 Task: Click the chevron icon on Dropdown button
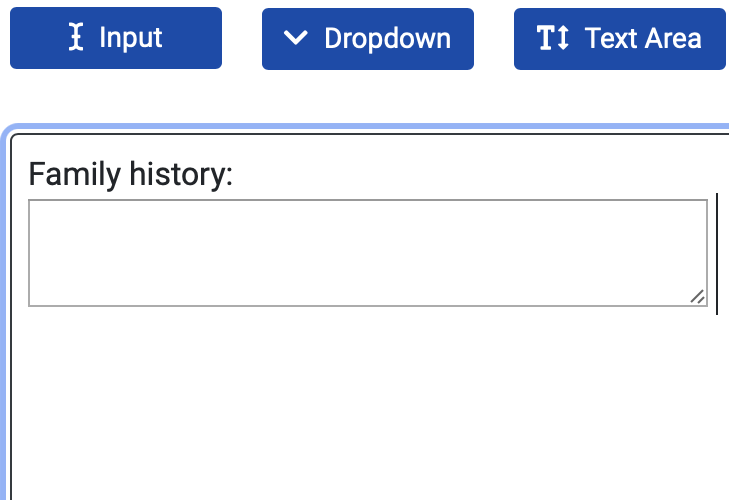point(296,38)
